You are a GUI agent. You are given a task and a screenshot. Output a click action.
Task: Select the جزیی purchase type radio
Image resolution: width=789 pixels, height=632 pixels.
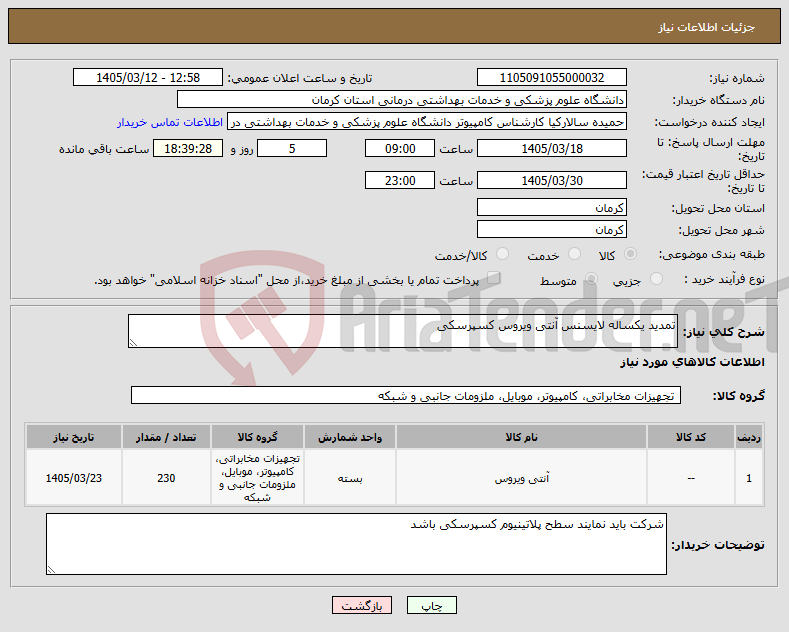[656, 279]
